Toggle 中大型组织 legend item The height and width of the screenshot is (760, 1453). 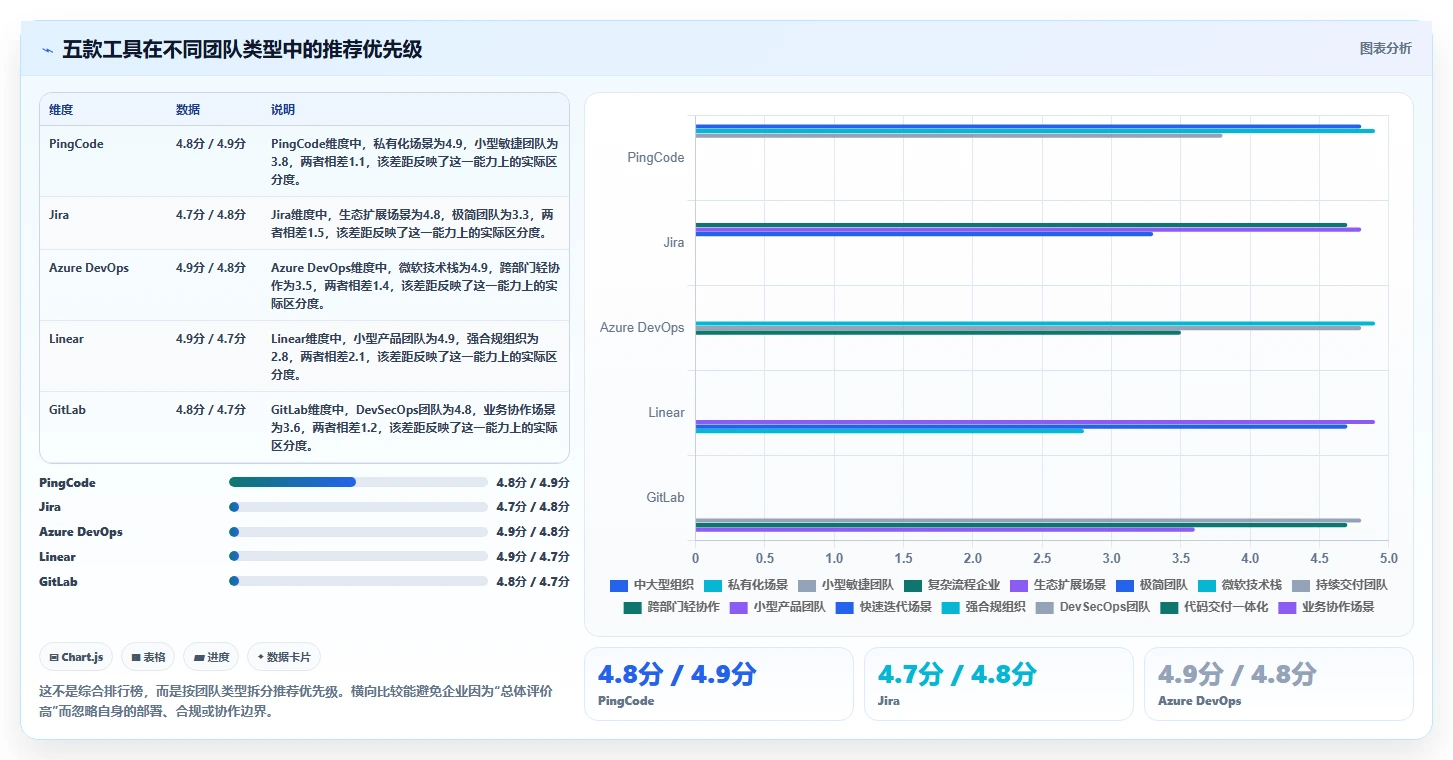[x=651, y=585]
